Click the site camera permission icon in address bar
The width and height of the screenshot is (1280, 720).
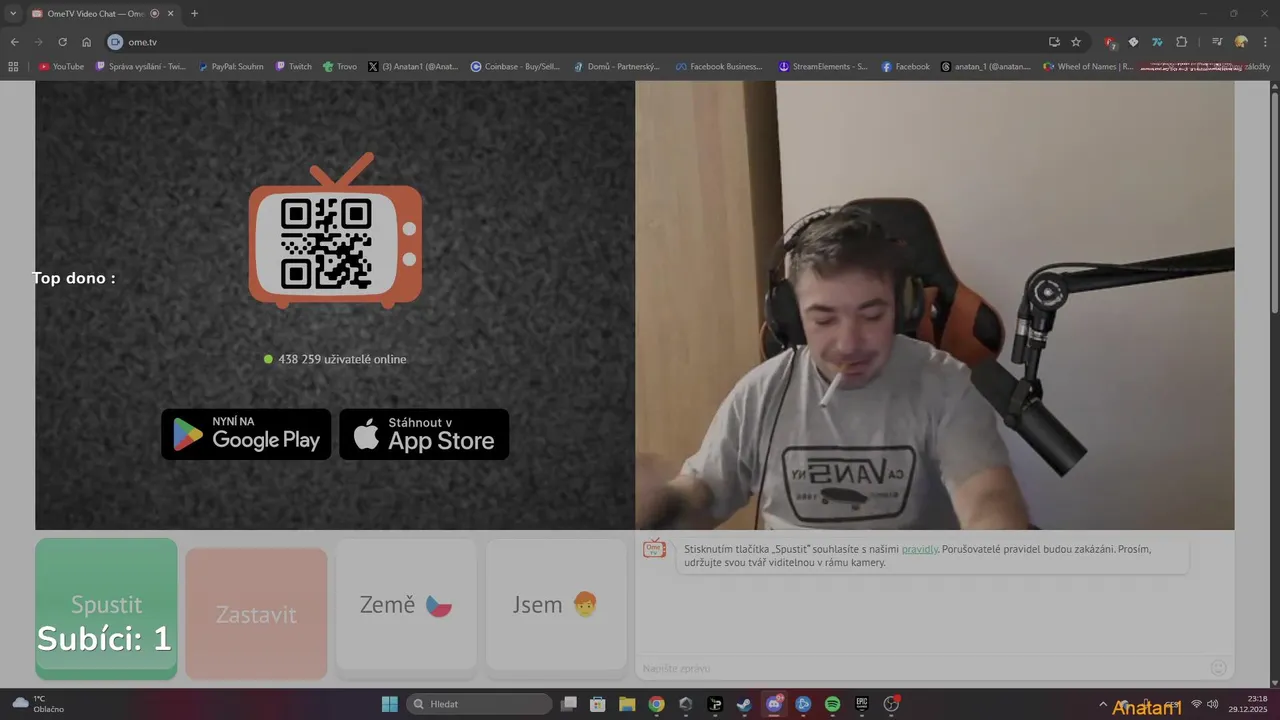click(115, 42)
